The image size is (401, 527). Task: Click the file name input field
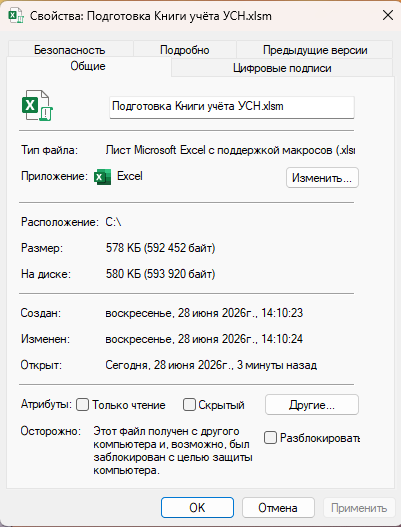232,107
